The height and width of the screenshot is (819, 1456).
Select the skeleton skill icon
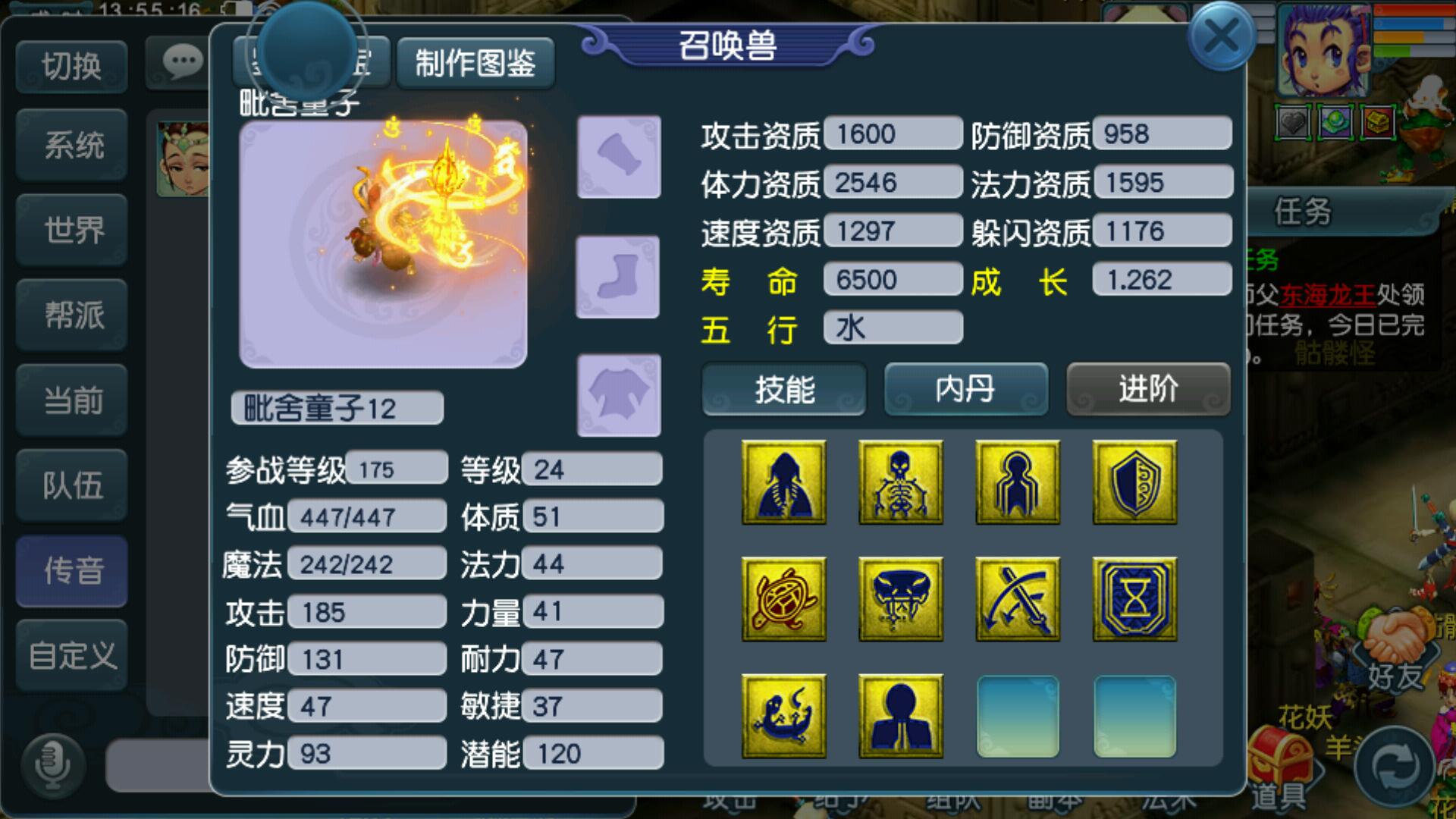pos(900,482)
